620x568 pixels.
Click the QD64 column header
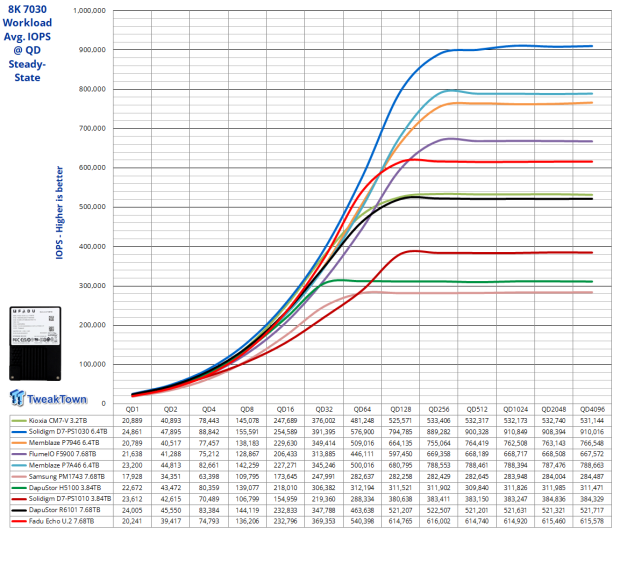(362, 410)
